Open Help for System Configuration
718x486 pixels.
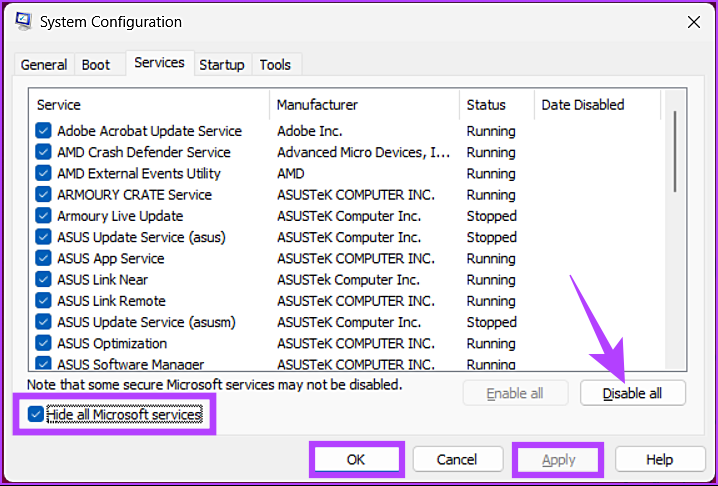click(659, 459)
